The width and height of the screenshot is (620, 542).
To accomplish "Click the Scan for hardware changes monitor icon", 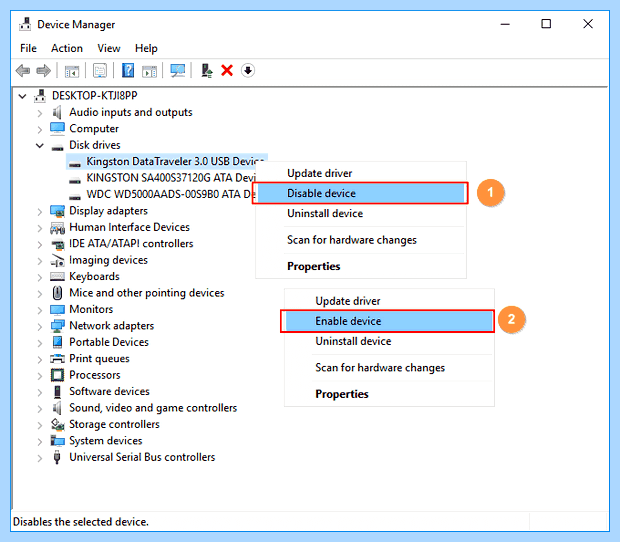I will (178, 71).
